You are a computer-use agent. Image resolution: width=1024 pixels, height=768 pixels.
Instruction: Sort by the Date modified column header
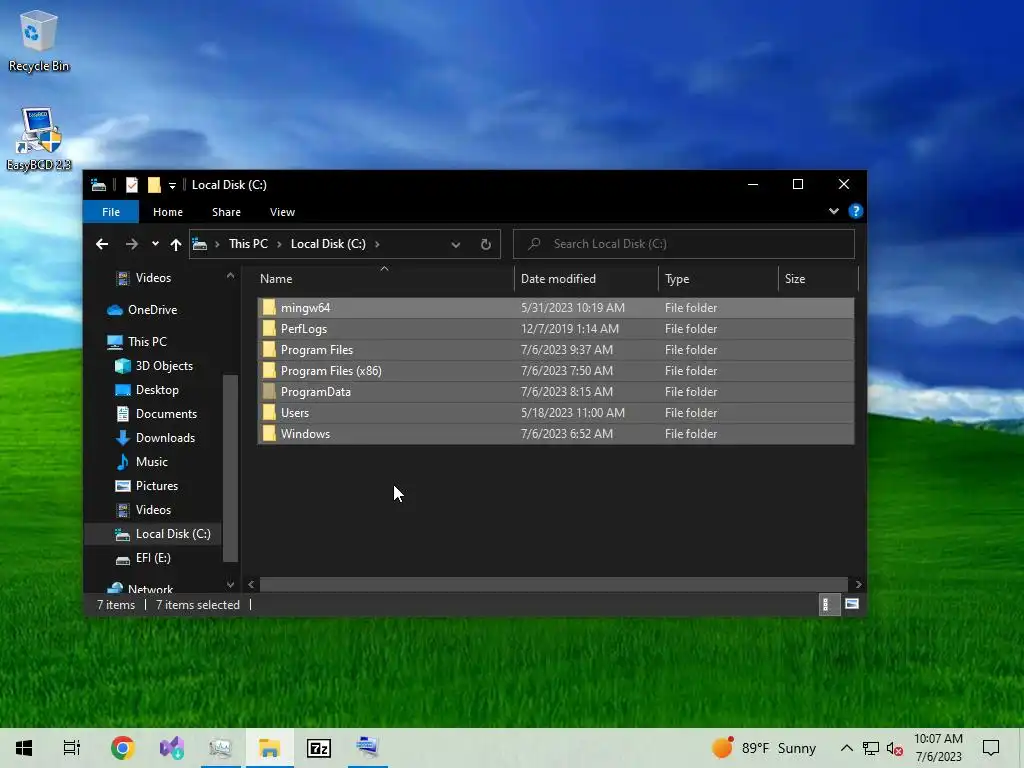(x=586, y=279)
